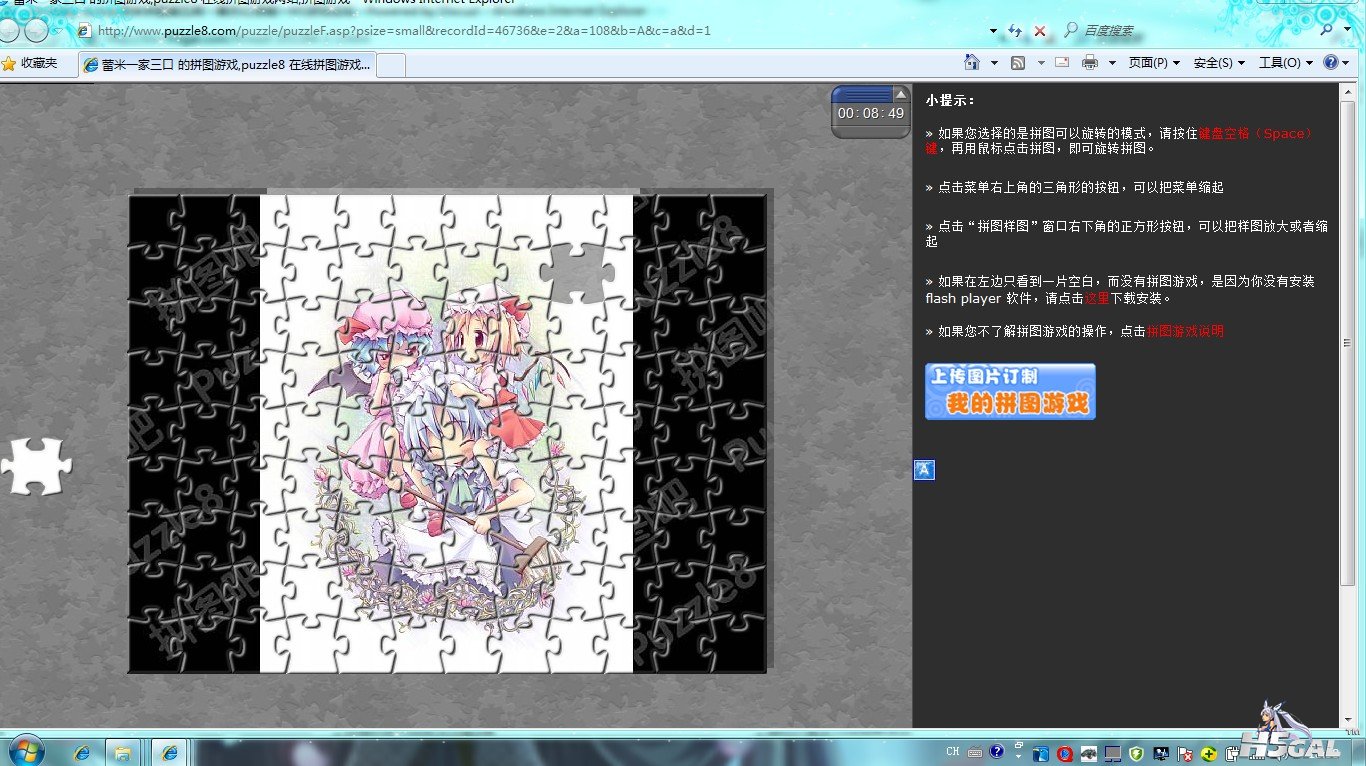Click the small blue icon below the banner
The width and height of the screenshot is (1366, 766).
coord(924,469)
